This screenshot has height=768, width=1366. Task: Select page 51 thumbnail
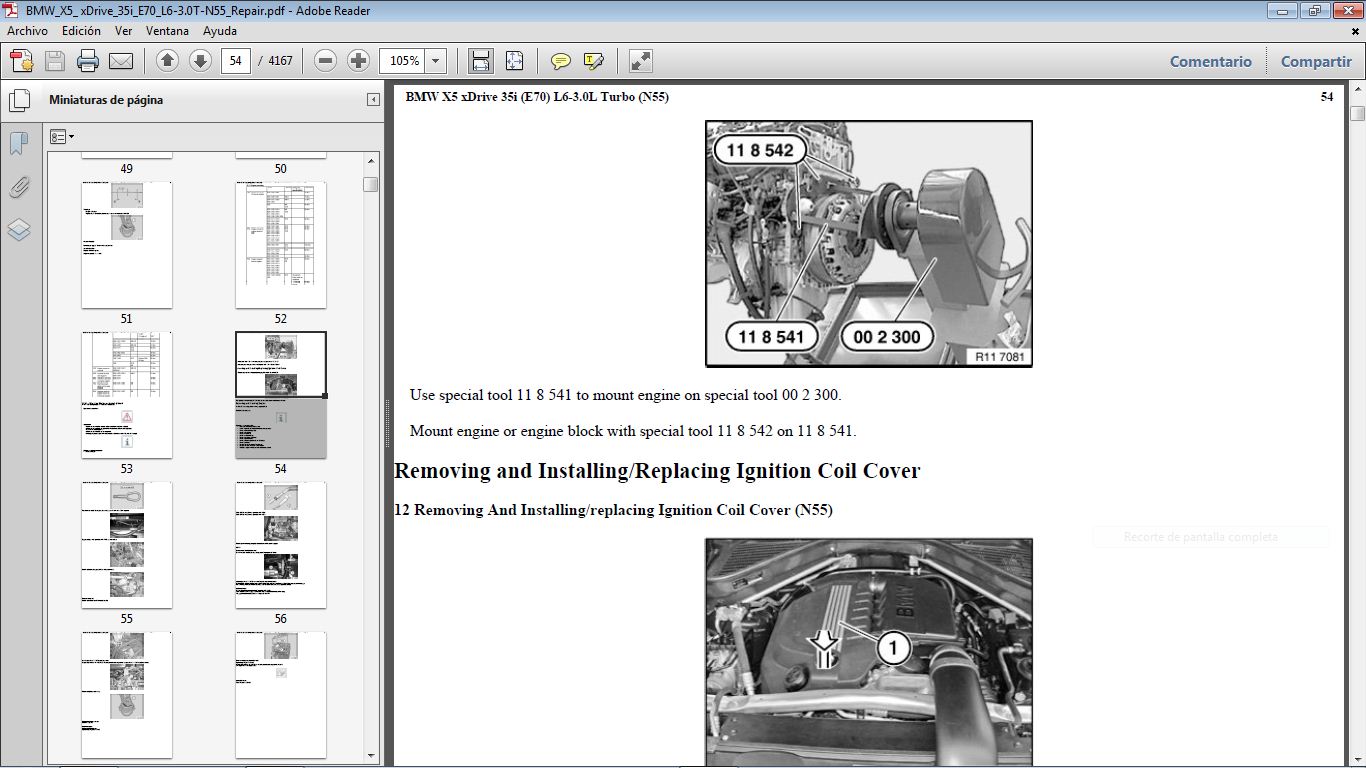click(x=127, y=245)
